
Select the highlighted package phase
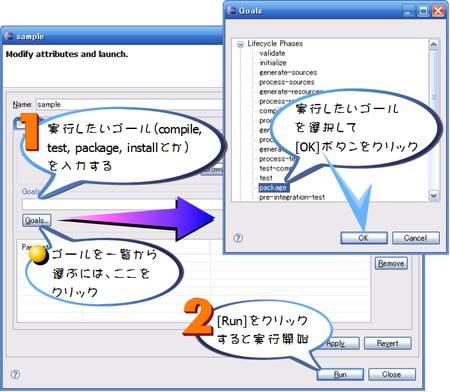[x=273, y=188]
